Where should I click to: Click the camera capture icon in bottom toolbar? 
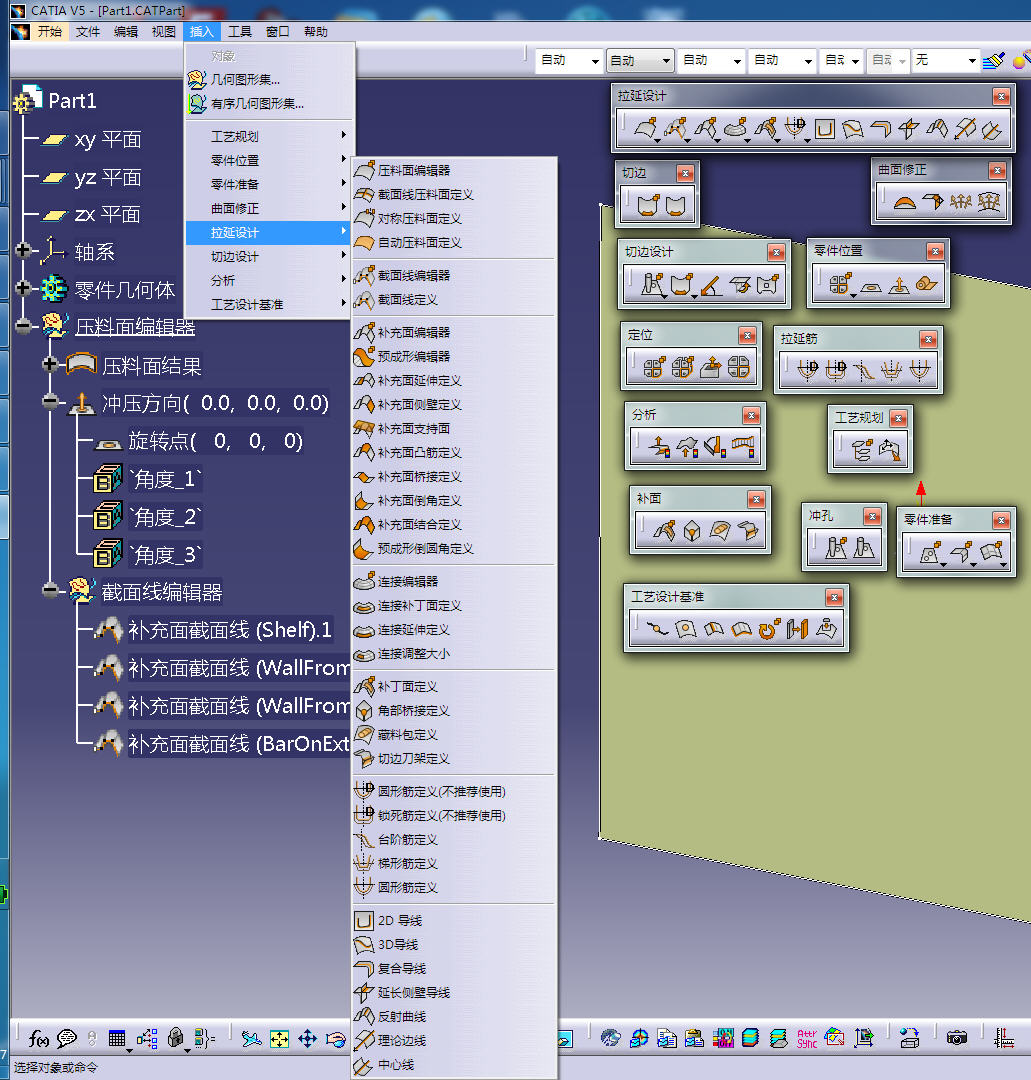tap(957, 1038)
